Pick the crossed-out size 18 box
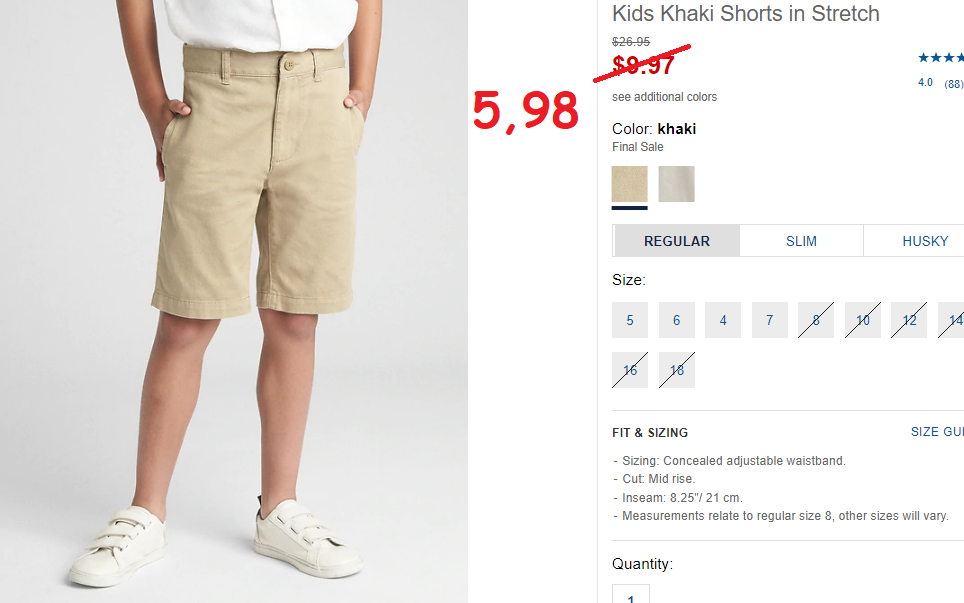Image resolution: width=964 pixels, height=603 pixels. [676, 370]
